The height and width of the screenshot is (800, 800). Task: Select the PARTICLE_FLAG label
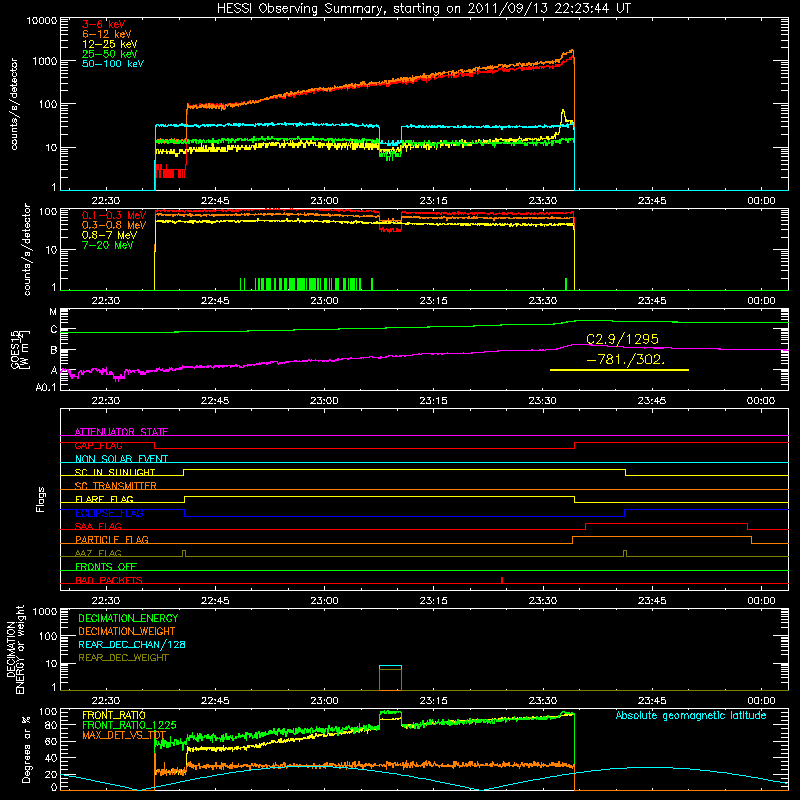point(112,539)
